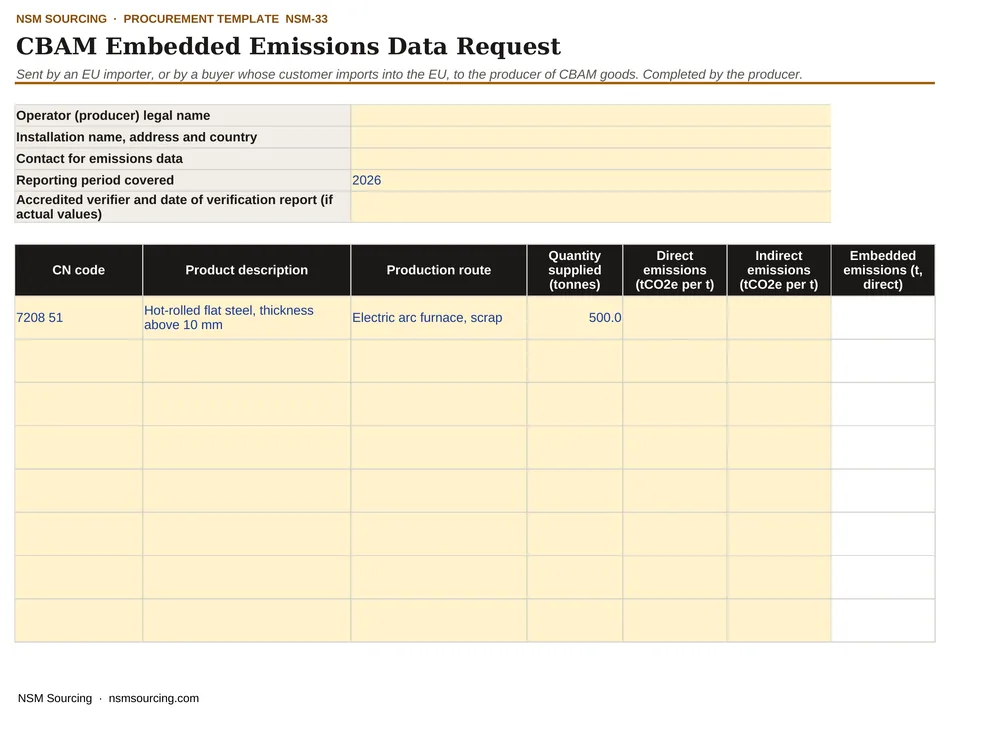Click the Product description column header
1000x750 pixels.
[x=247, y=270]
